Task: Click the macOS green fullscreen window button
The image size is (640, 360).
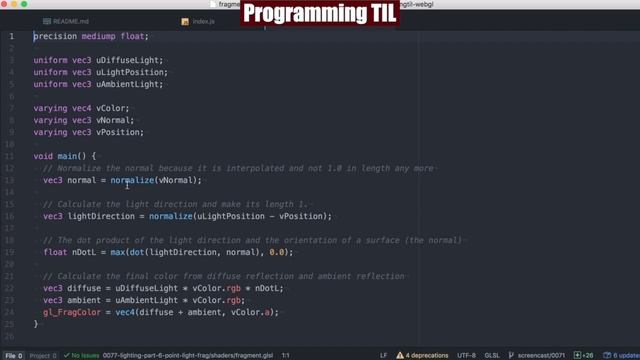Action: pyautogui.click(x=24, y=4)
